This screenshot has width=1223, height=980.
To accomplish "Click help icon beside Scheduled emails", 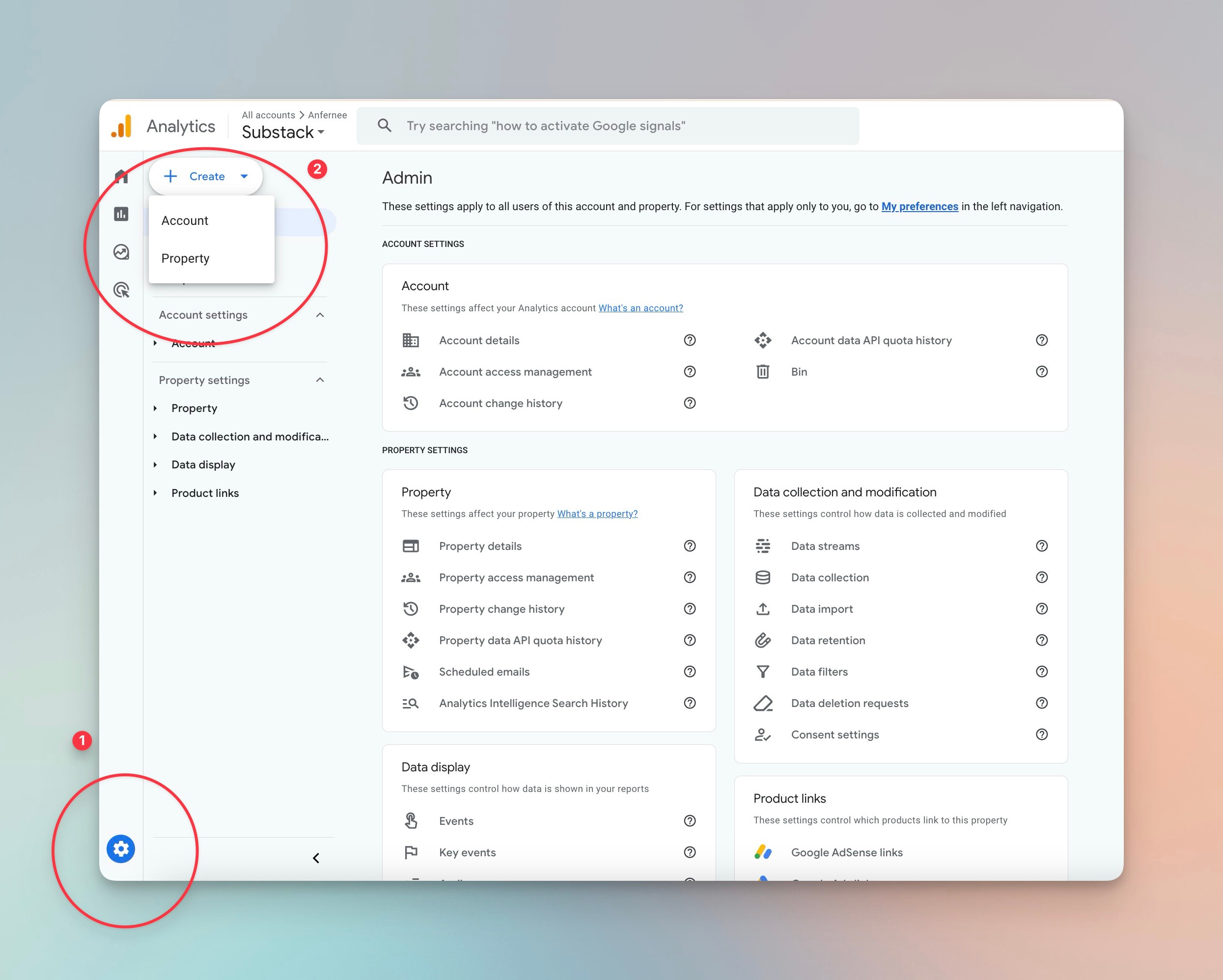I will (x=689, y=672).
